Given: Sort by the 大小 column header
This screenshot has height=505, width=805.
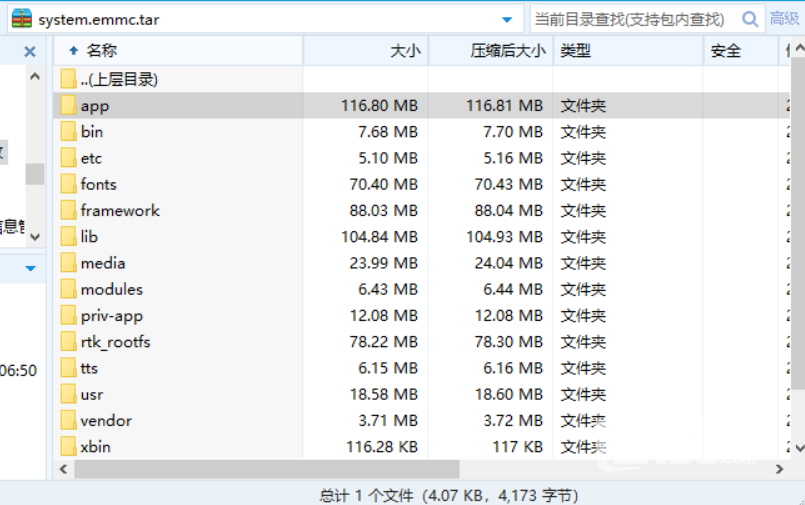Looking at the screenshot, I should [x=366, y=50].
